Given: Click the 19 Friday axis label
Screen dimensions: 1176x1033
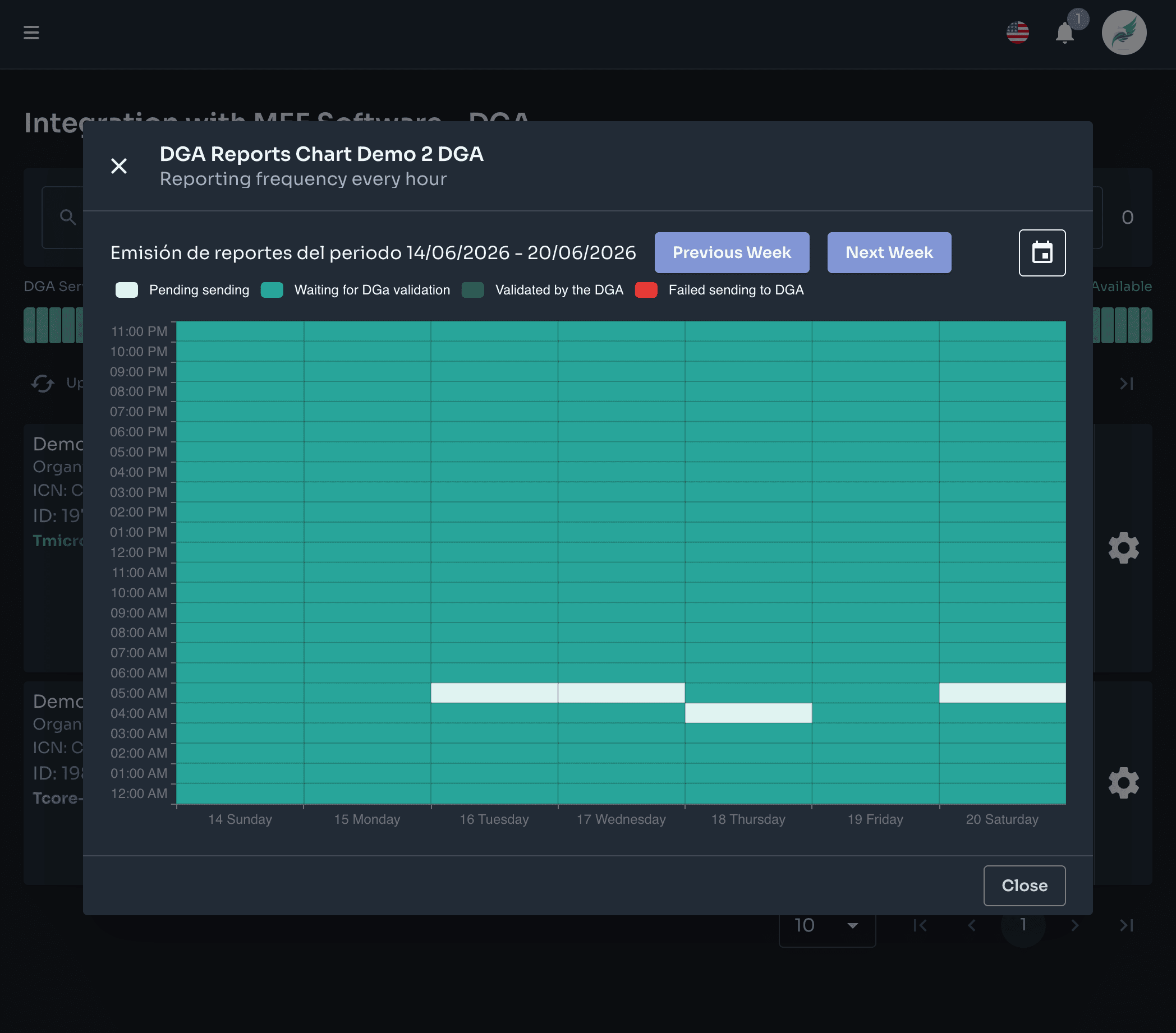Looking at the screenshot, I should click(875, 819).
